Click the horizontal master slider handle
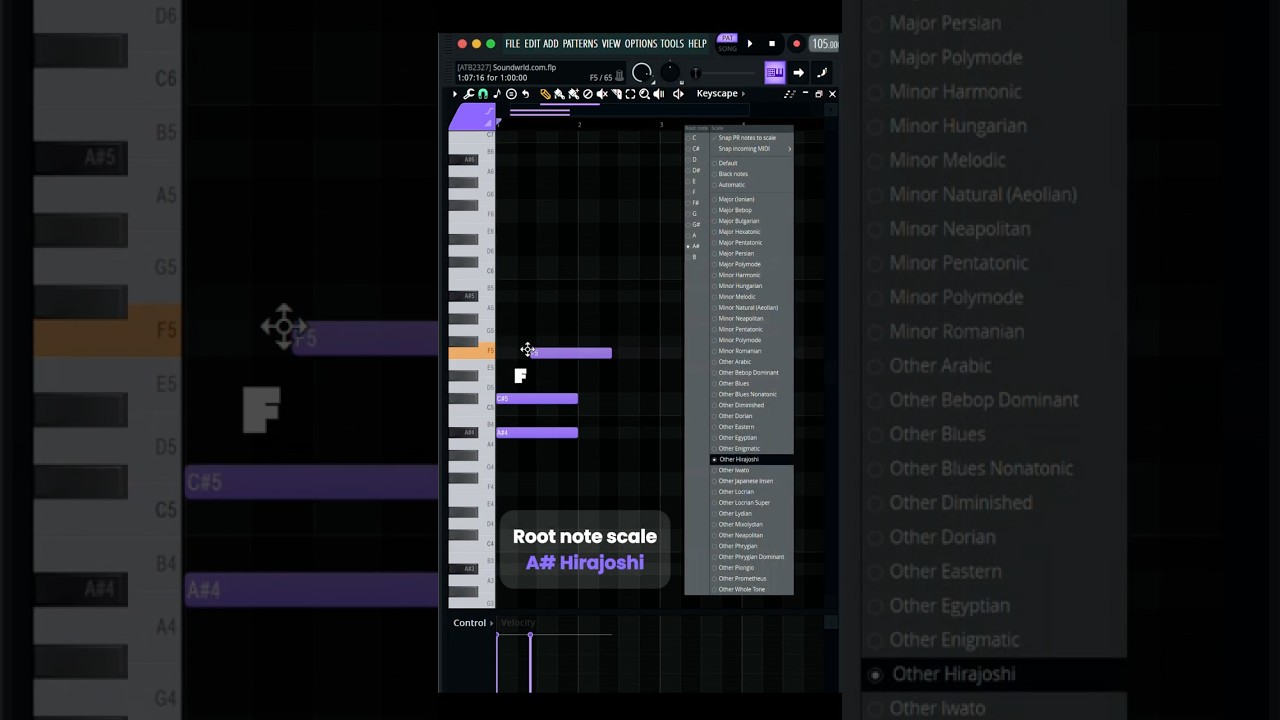This screenshot has width=1280, height=720. point(696,73)
